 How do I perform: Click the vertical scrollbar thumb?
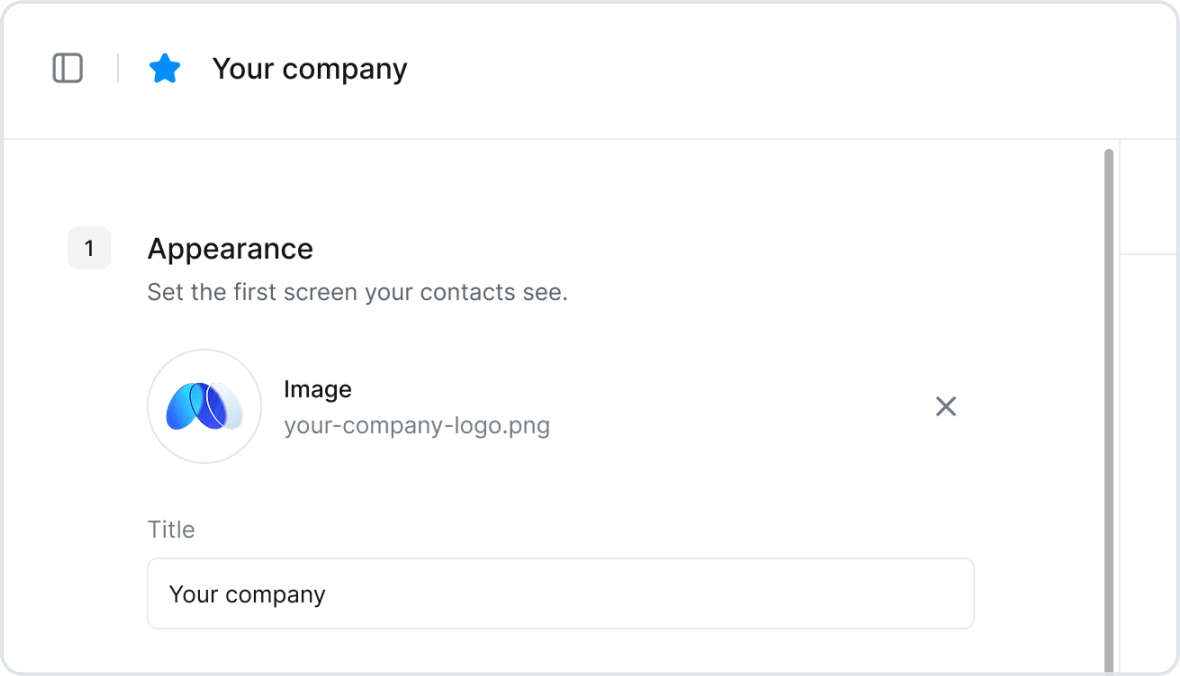(1109, 410)
